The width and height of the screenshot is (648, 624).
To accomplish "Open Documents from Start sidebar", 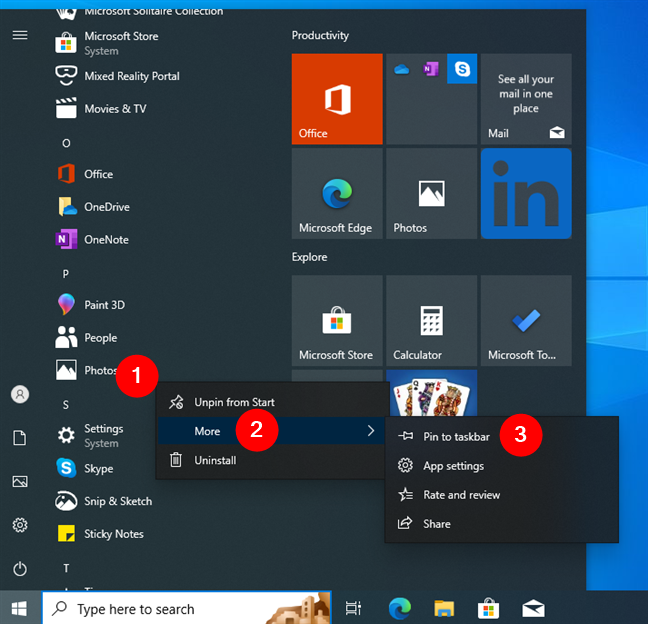I will (x=20, y=438).
